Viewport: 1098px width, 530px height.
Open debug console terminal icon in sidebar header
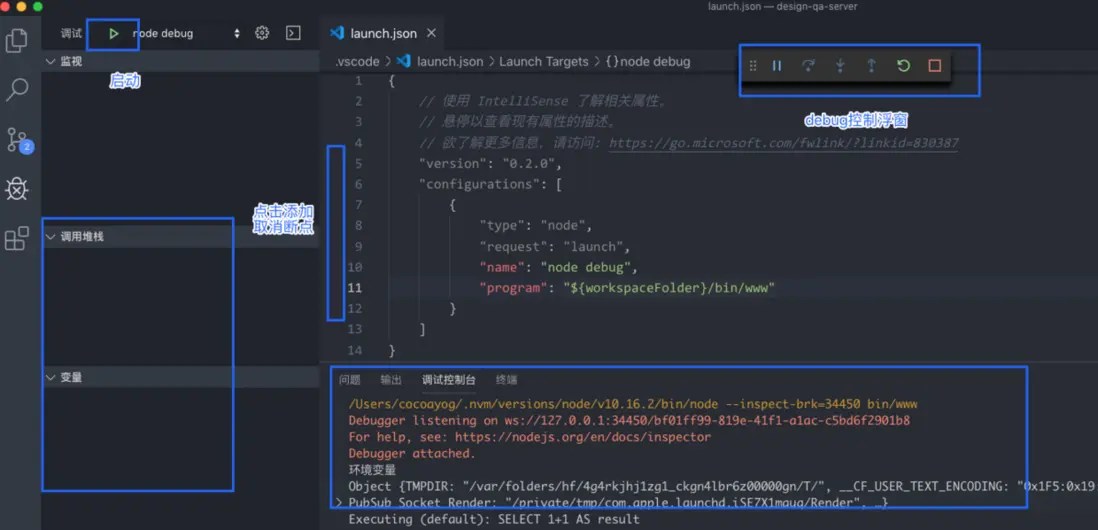[x=293, y=33]
